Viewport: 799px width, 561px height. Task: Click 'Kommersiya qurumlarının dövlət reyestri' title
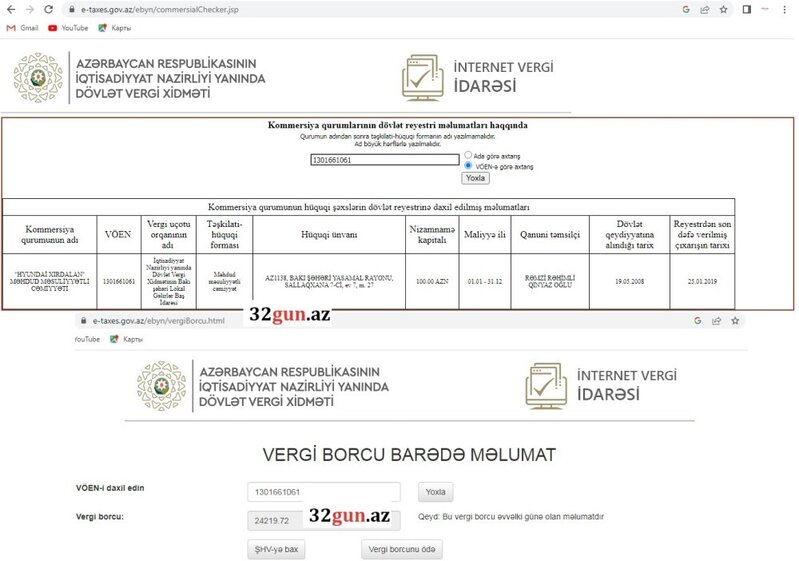[x=397, y=125]
